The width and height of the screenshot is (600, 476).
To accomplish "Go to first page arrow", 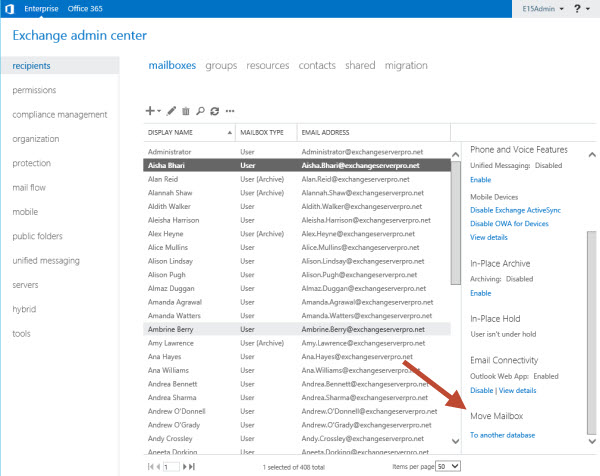I will pos(150,466).
